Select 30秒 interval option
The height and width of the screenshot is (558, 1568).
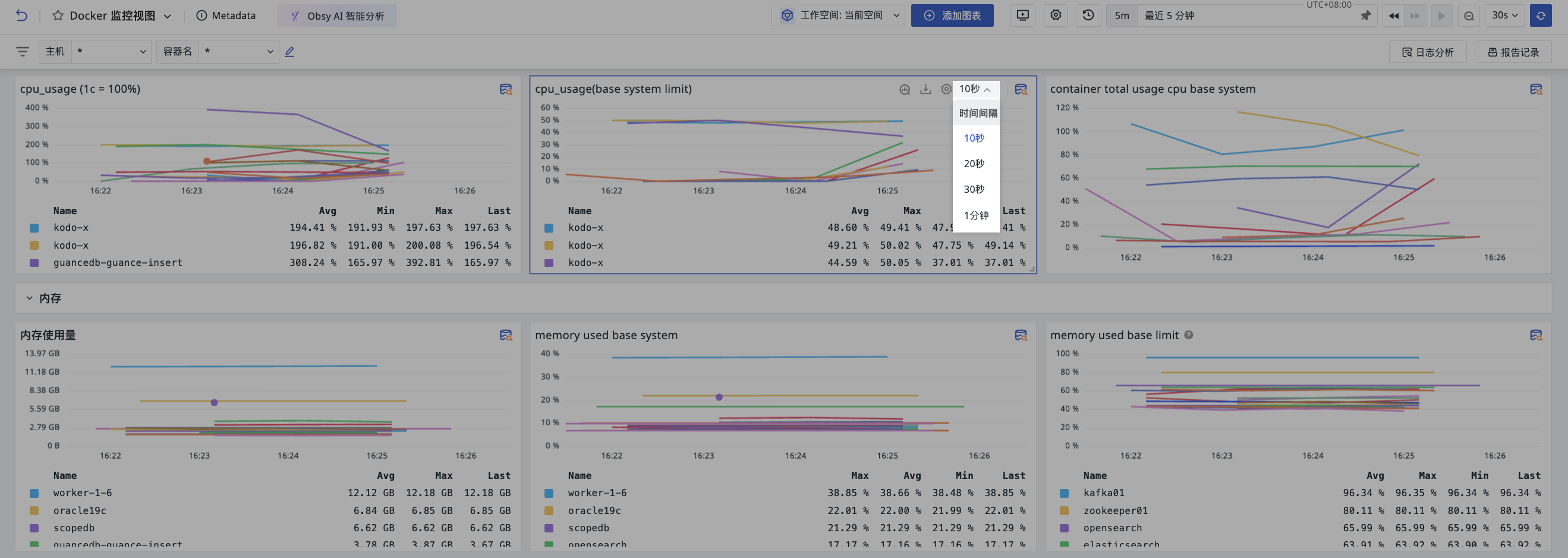(974, 189)
